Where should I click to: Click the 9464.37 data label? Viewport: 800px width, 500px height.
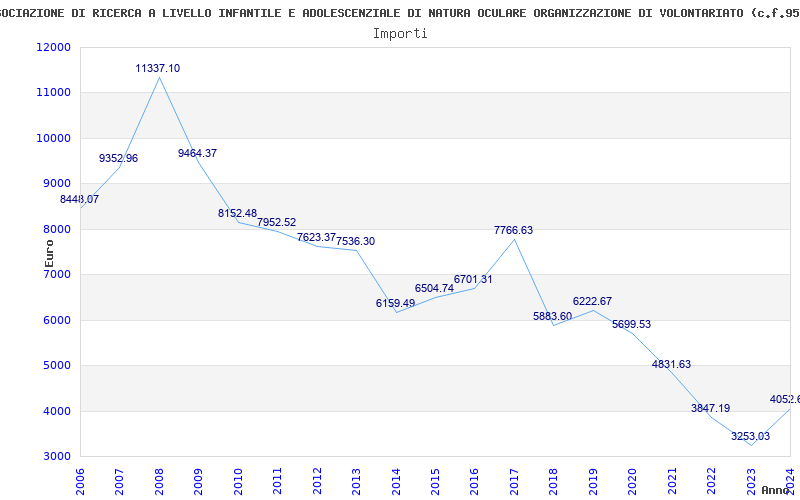(x=197, y=153)
